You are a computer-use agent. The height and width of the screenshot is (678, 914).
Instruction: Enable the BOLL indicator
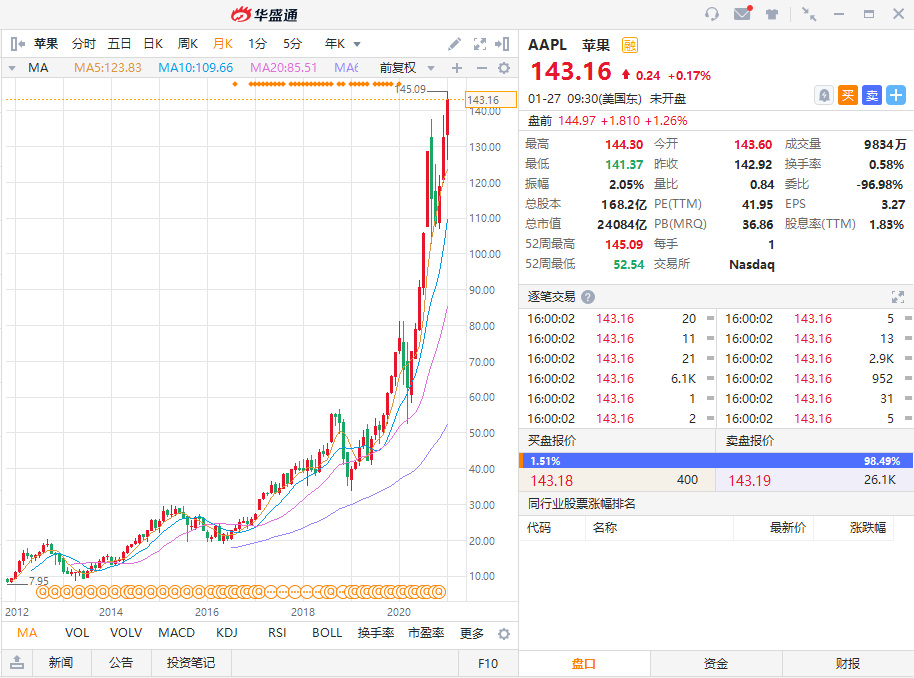click(327, 633)
